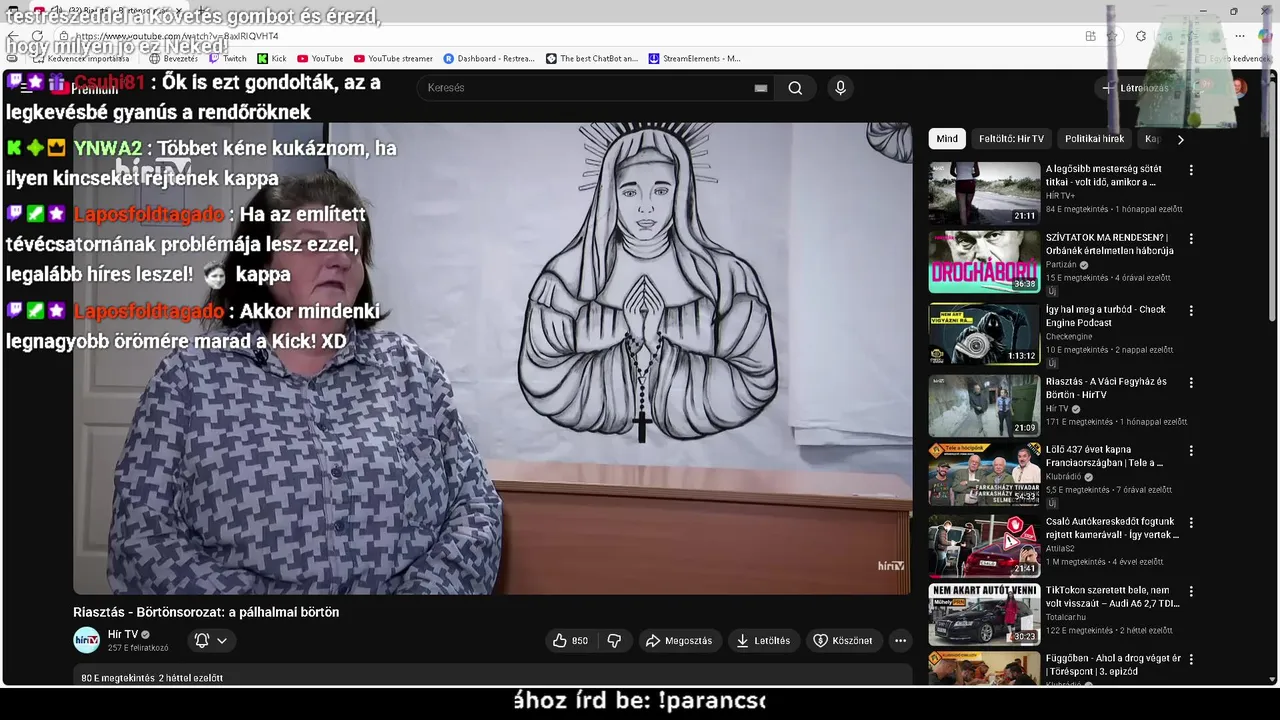
Task: Open title 'SZÍVTATOK MA RENDESEN? | Orbánék értelmetlen háborúja'
Action: point(1109,244)
